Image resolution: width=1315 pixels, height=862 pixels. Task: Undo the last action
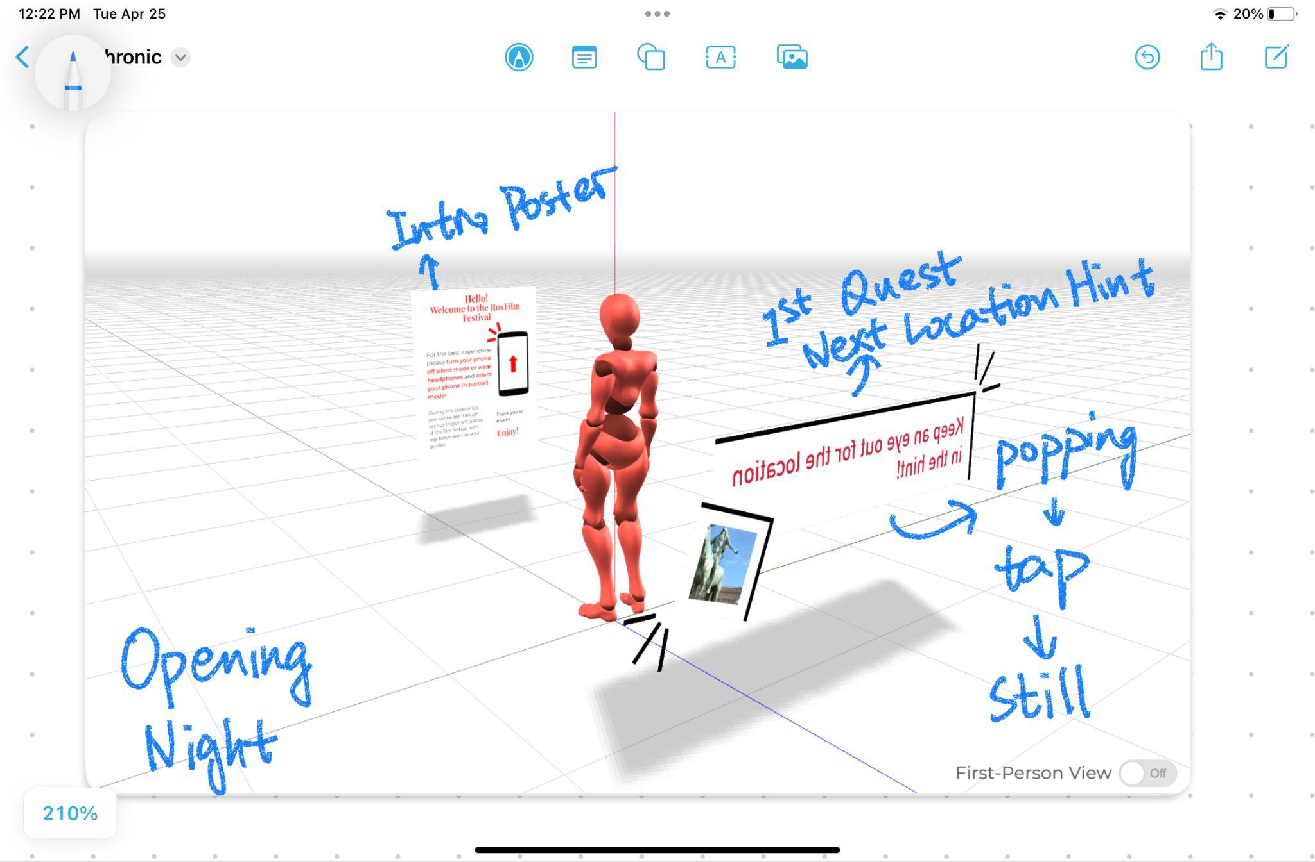[1147, 57]
